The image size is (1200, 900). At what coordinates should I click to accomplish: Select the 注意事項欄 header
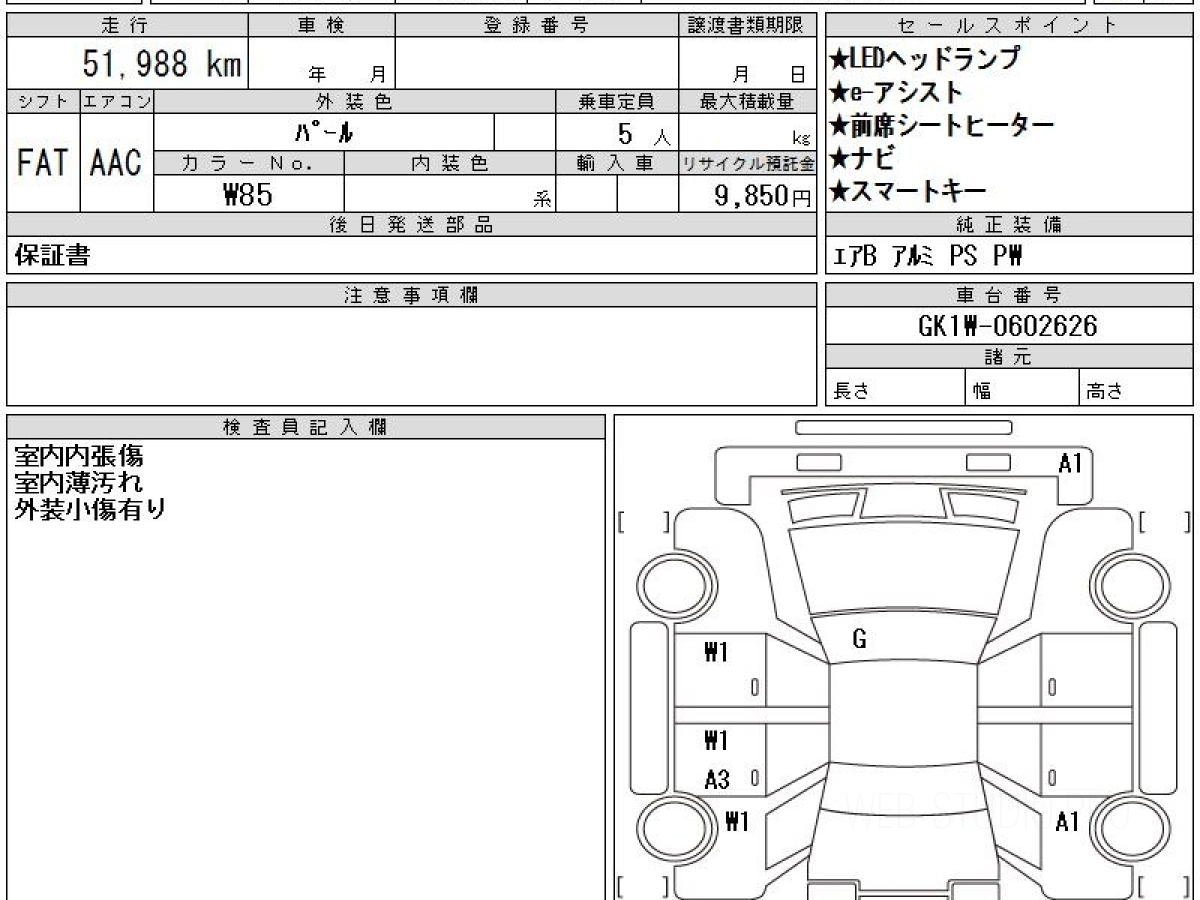(412, 295)
